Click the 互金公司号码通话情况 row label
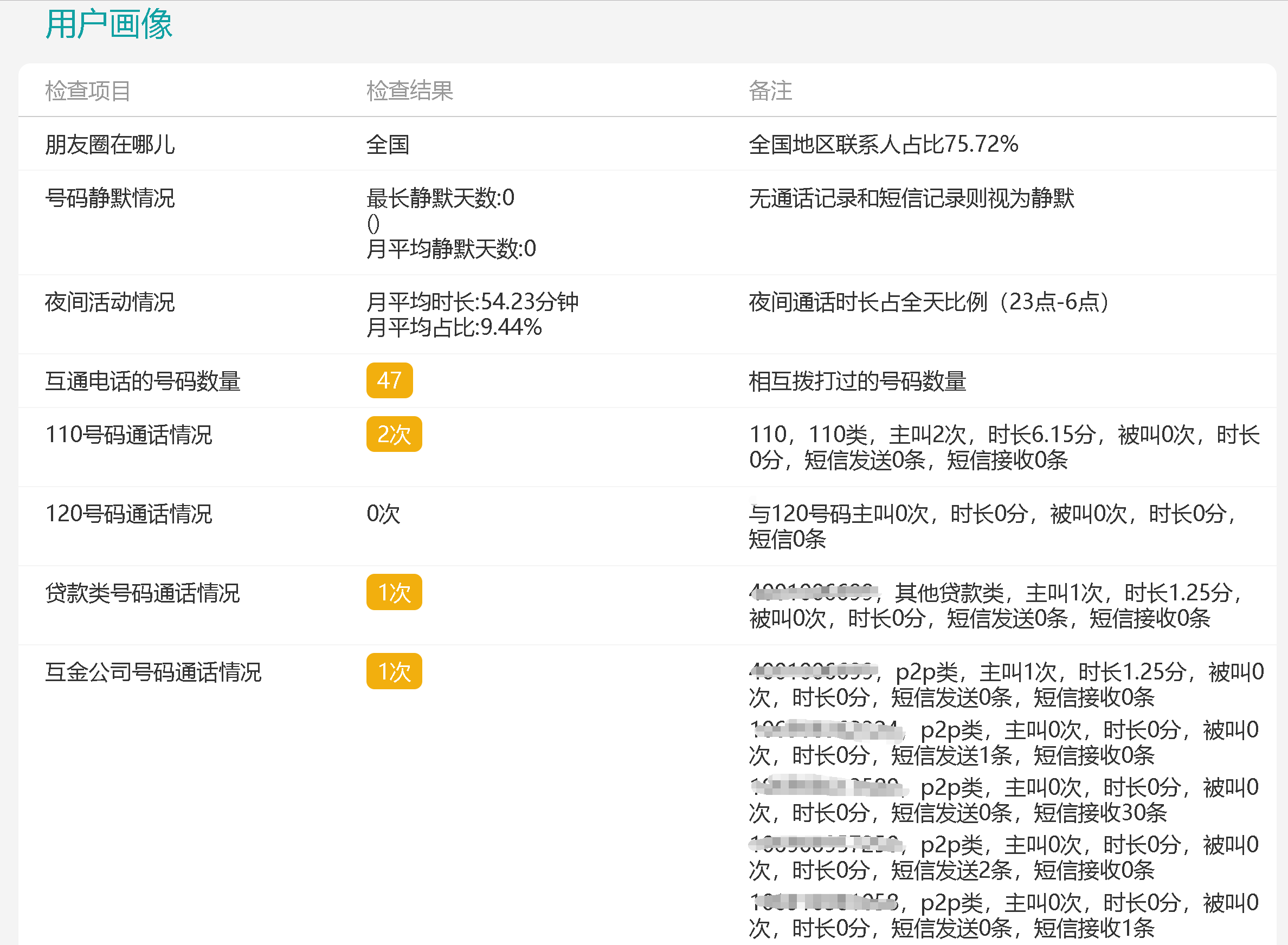The width and height of the screenshot is (1288, 945). click(153, 671)
